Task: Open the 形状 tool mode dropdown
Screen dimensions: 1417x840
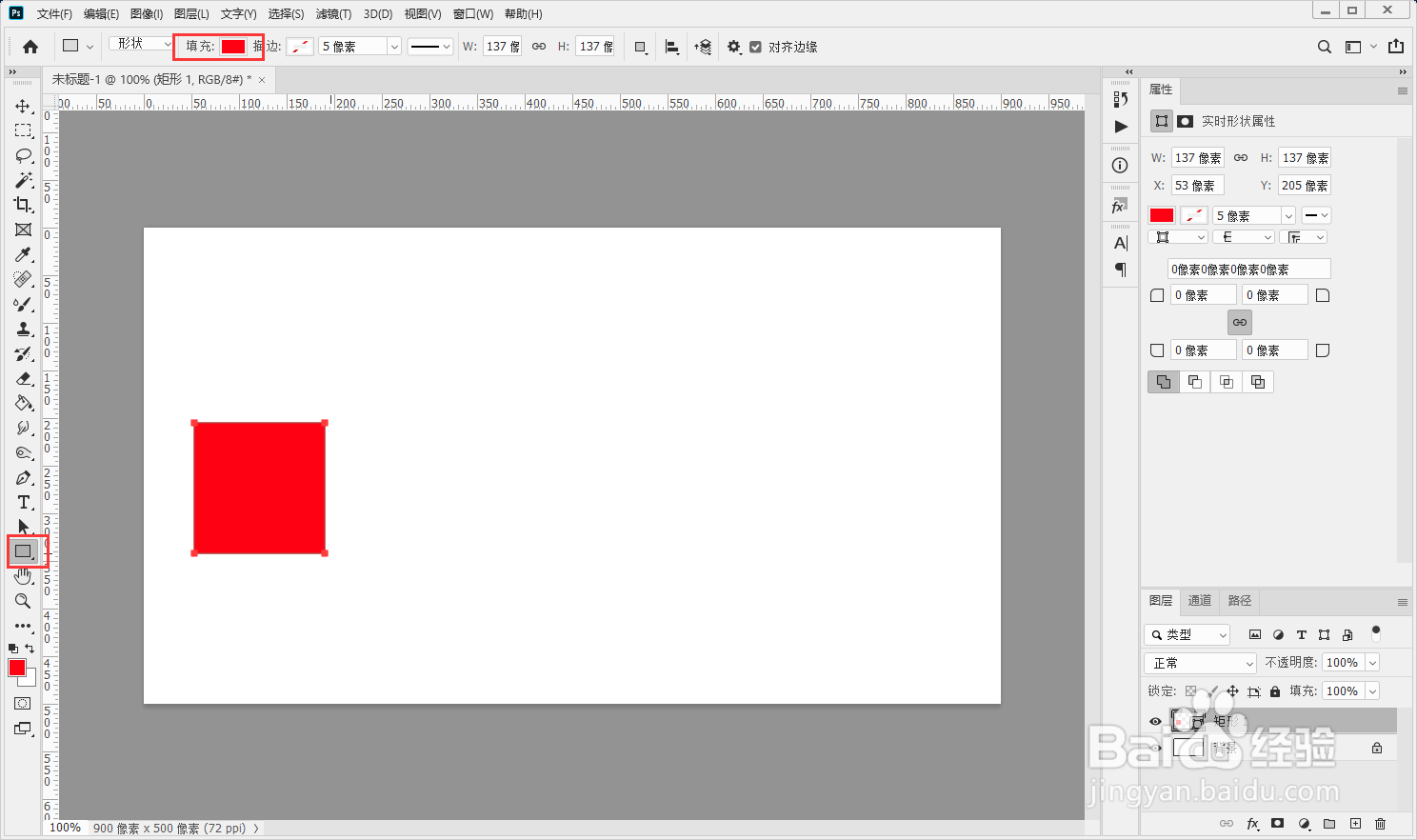Action: (141, 44)
